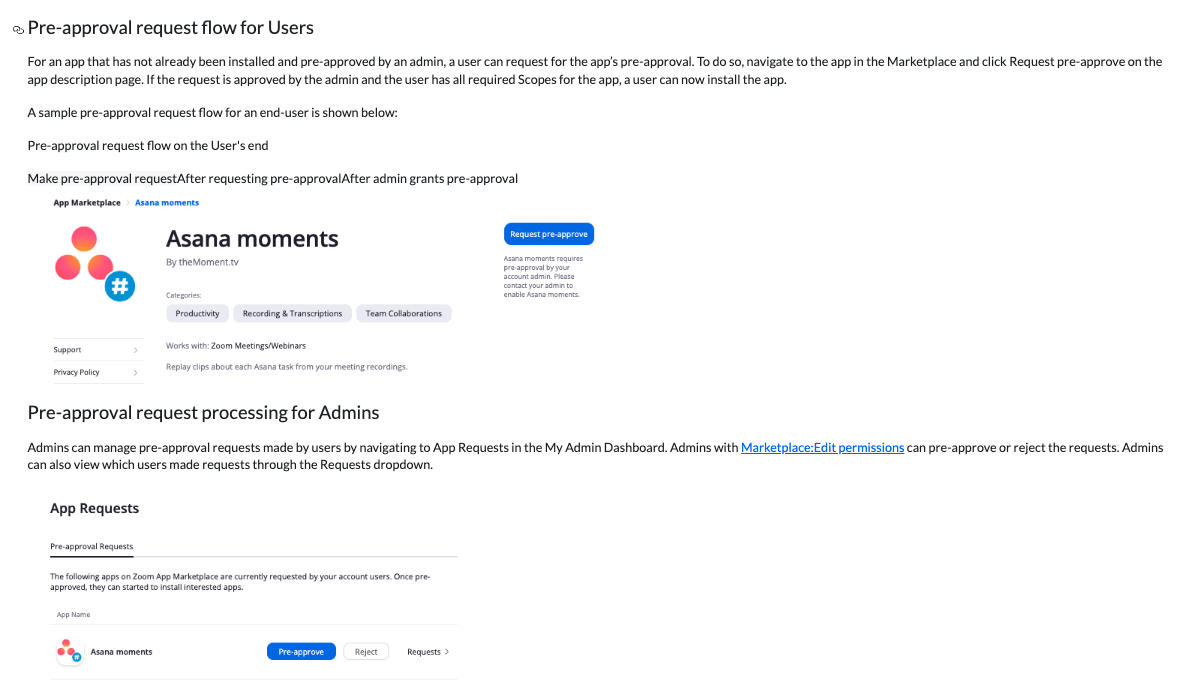Click the small Asana moments icon in App Requests
Image resolution: width=1191 pixels, height=689 pixels.
click(x=69, y=652)
